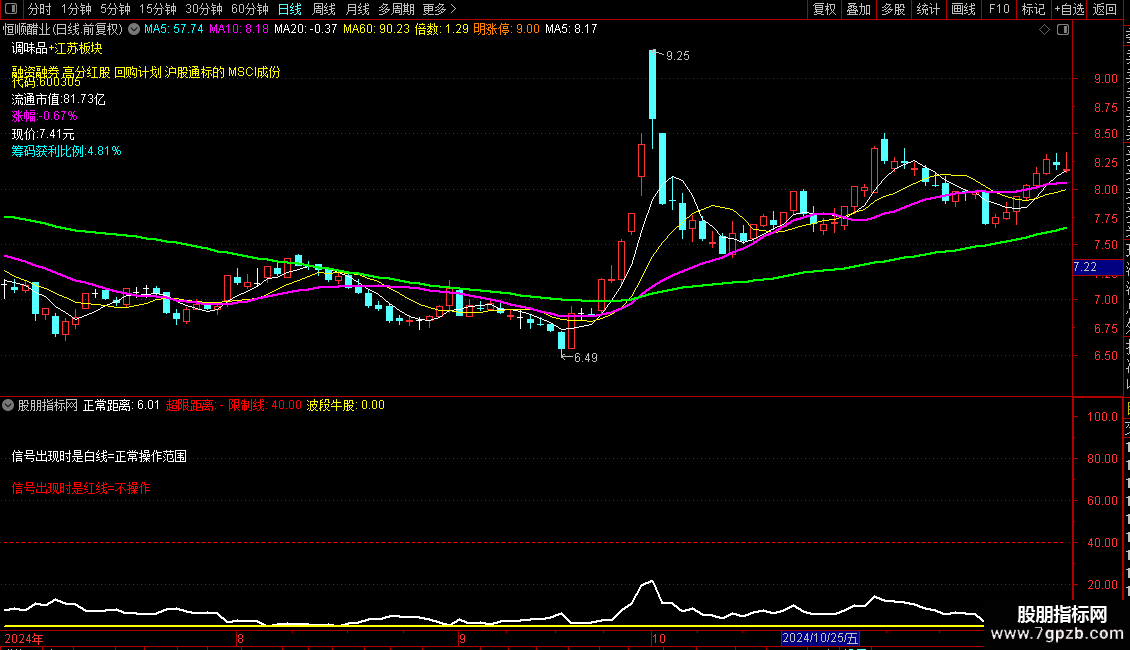
Task: Switch to 周线 weekly chart
Action: 324,9
